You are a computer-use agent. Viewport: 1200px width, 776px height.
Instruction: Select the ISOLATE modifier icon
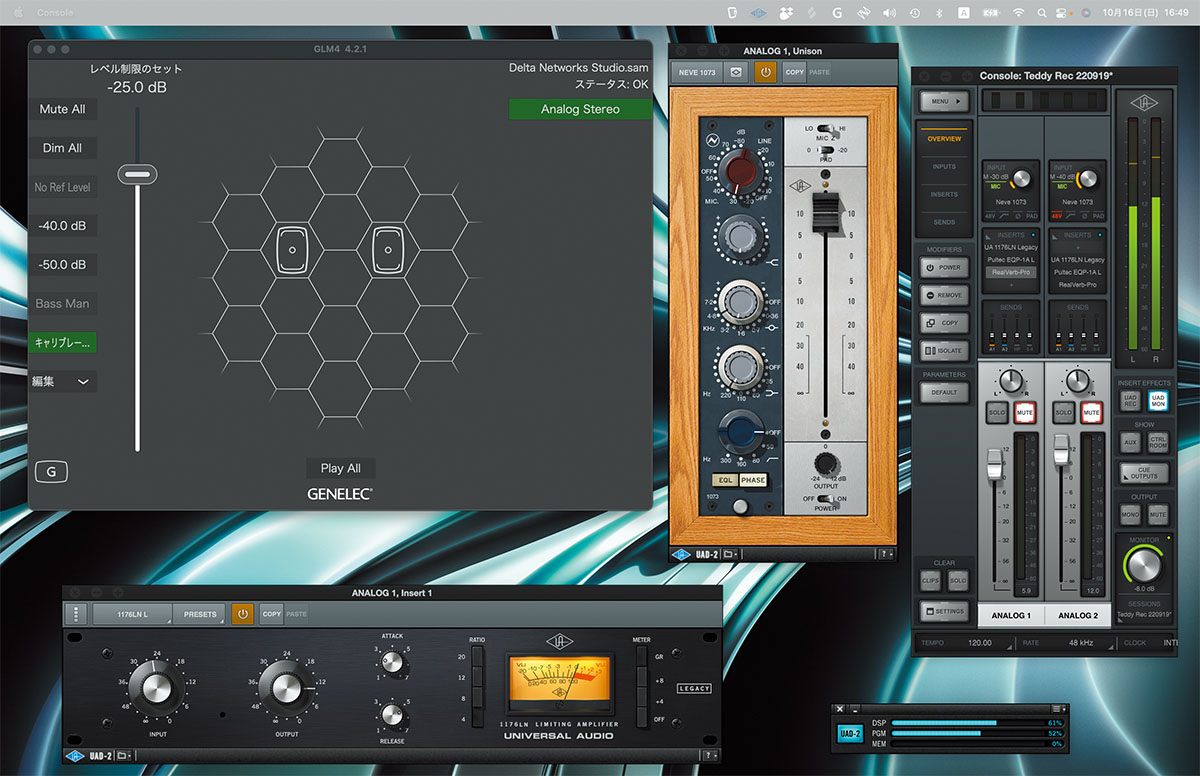(945, 351)
